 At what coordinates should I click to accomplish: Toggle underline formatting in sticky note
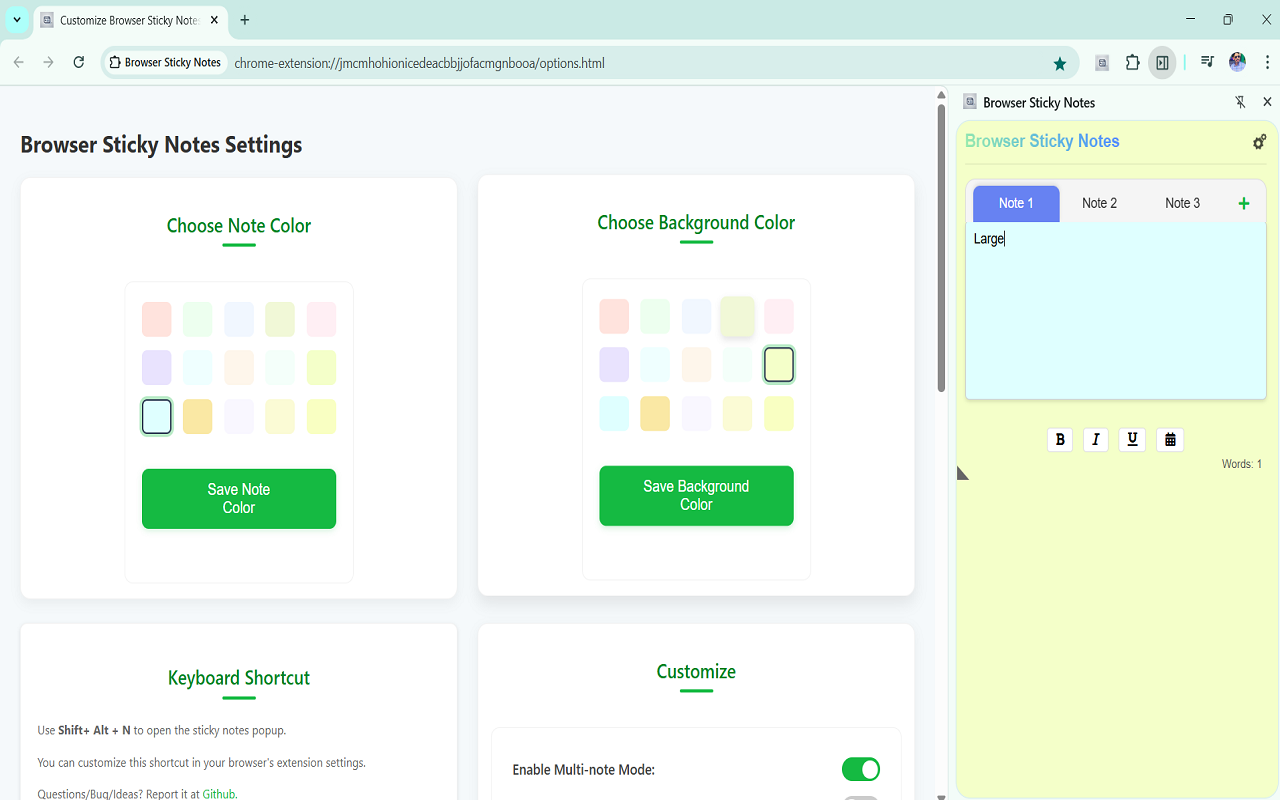tap(1132, 439)
